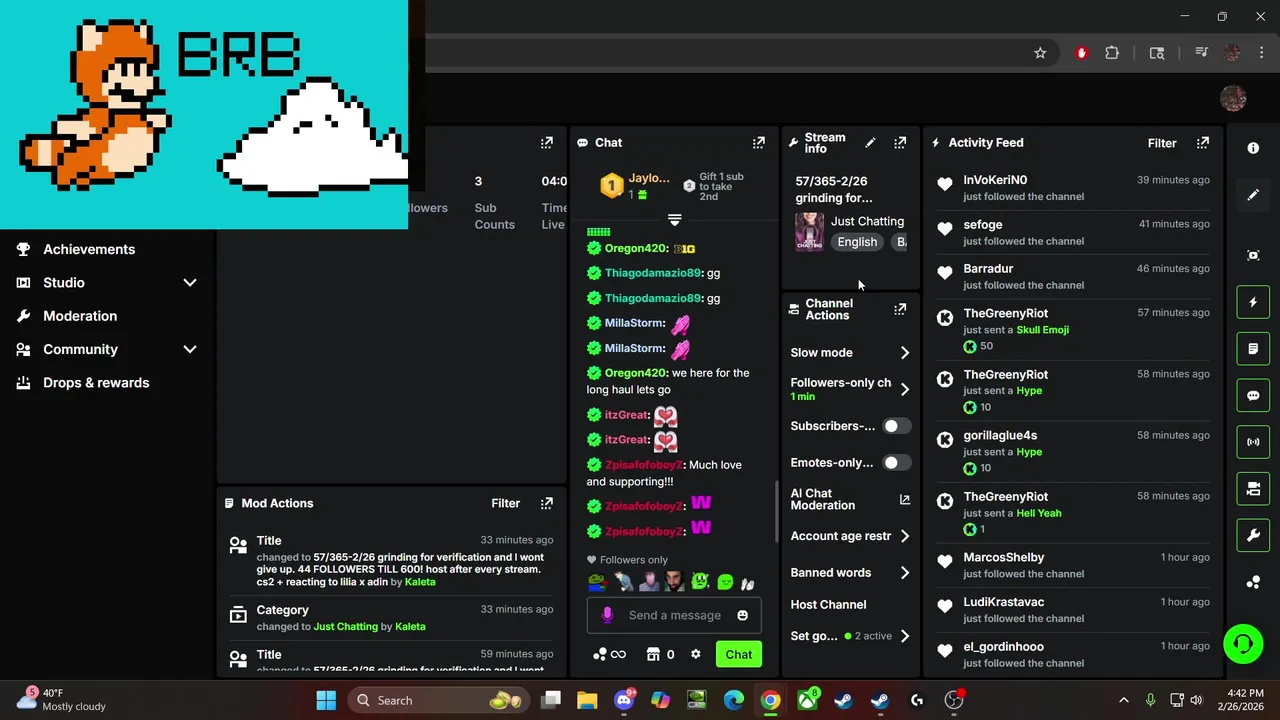Open the green headset support button
This screenshot has width=1280, height=720.
pos(1243,643)
